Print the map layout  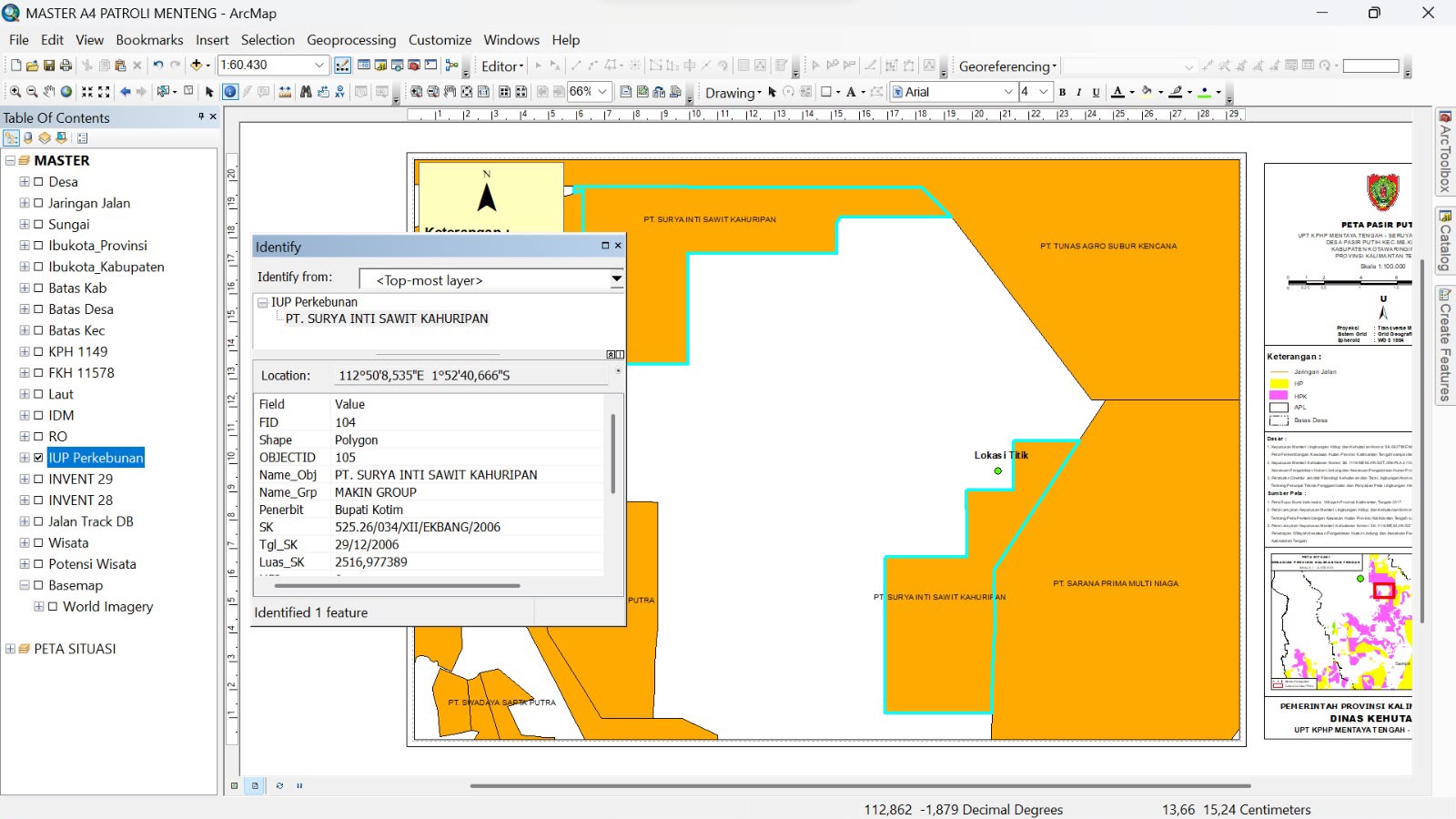[x=66, y=66]
